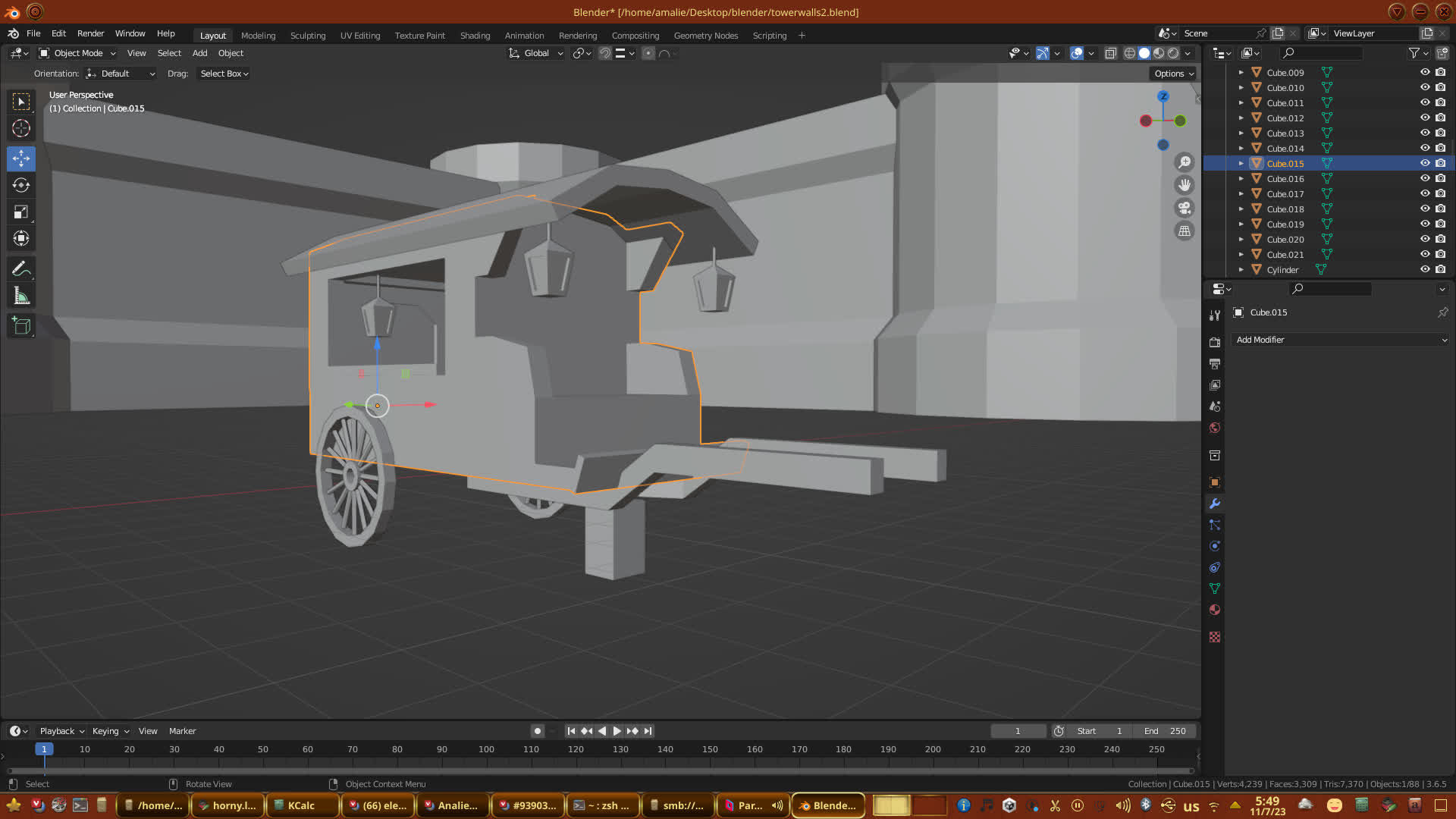Click the Options button in viewport
The image size is (1456, 819).
coord(1173,74)
